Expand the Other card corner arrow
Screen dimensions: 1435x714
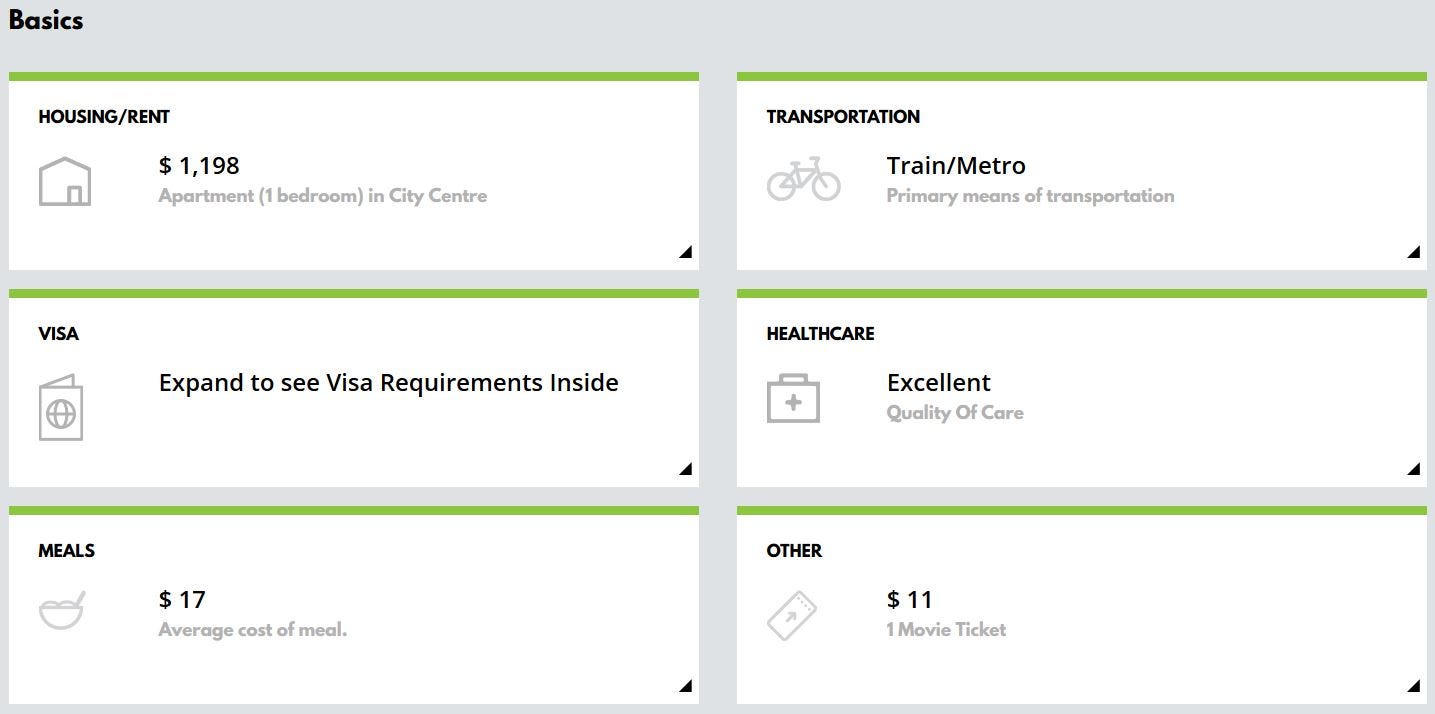[1413, 686]
